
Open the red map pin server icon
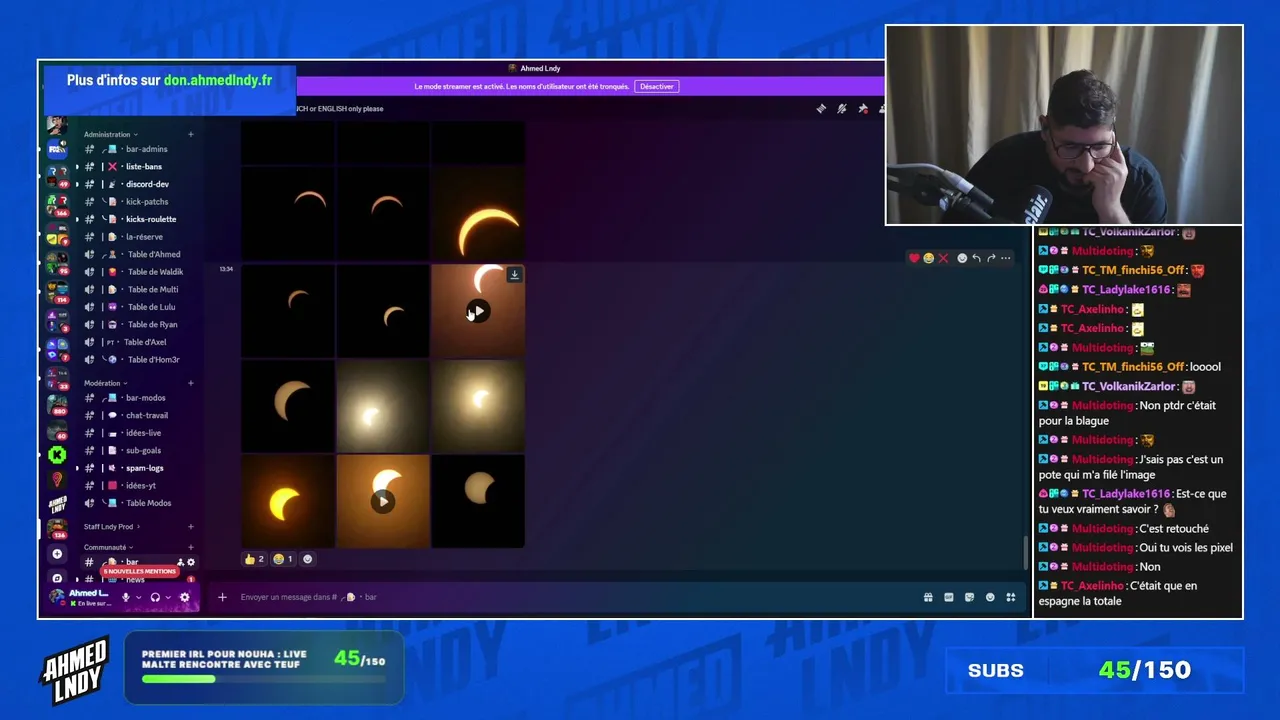(57, 480)
